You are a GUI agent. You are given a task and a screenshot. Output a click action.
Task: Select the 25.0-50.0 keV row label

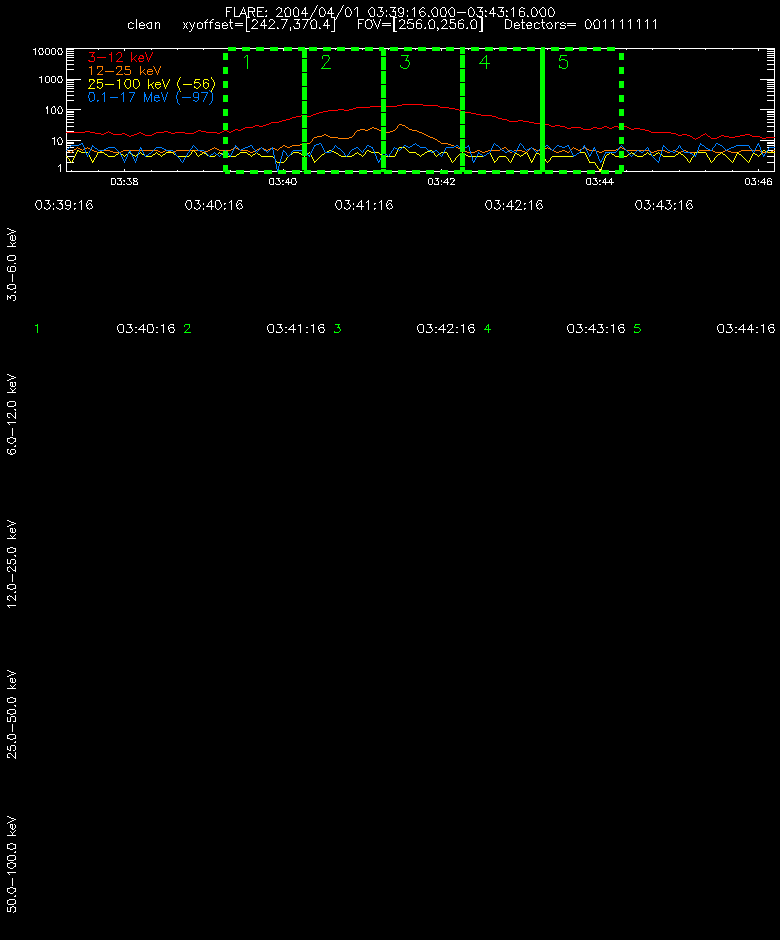[x=11, y=714]
